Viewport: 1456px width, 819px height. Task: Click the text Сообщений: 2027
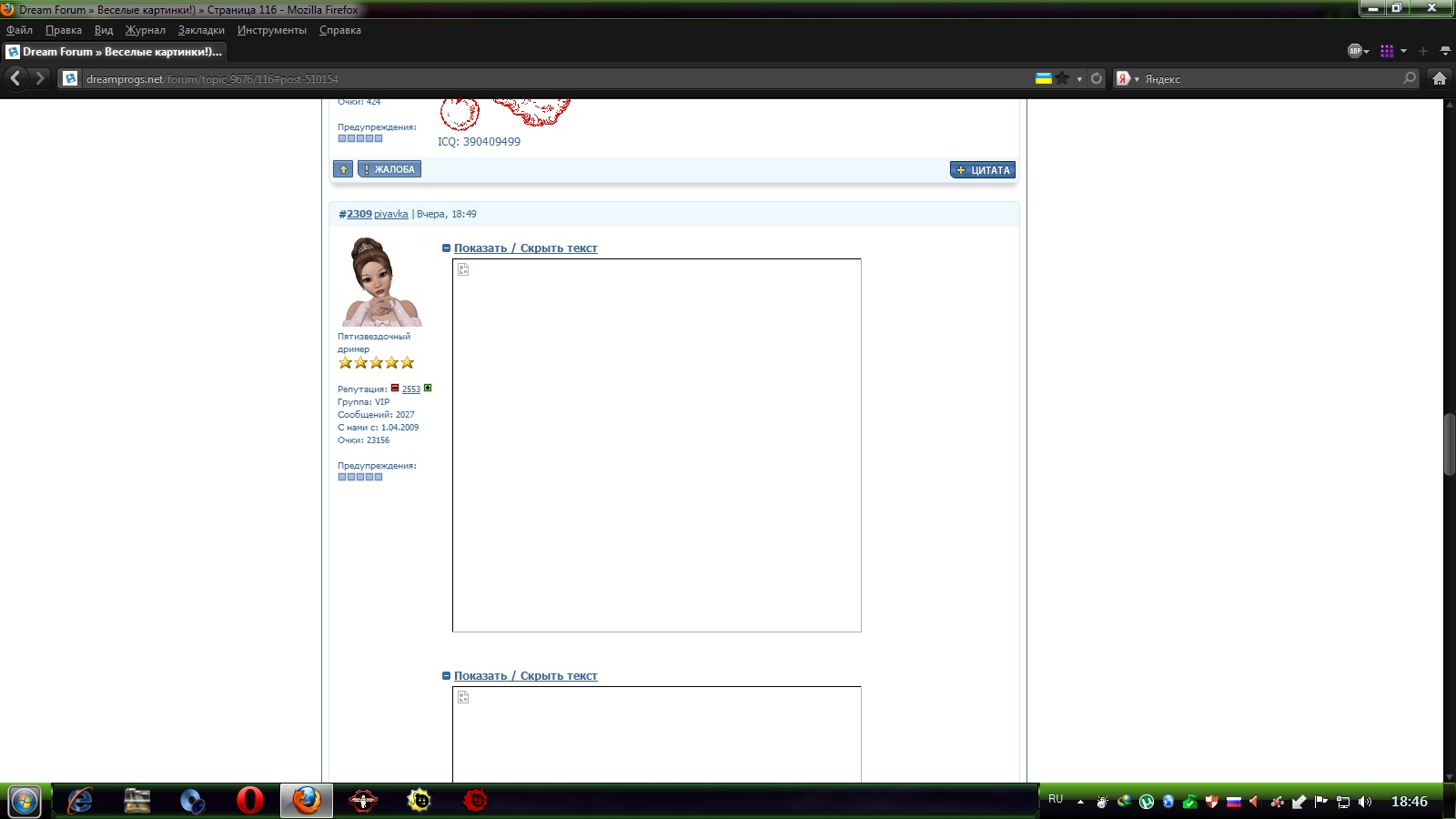[376, 414]
